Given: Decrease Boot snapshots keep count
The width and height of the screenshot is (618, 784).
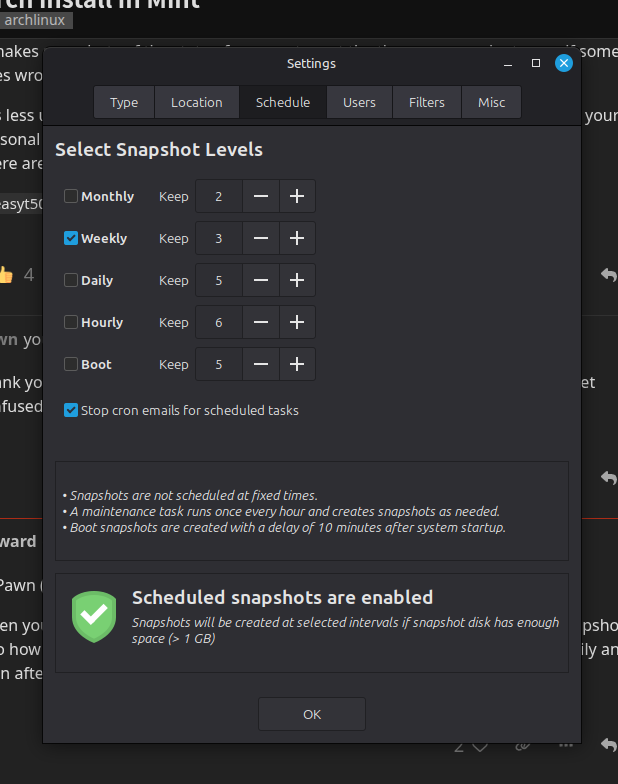Looking at the screenshot, I should tap(260, 365).
